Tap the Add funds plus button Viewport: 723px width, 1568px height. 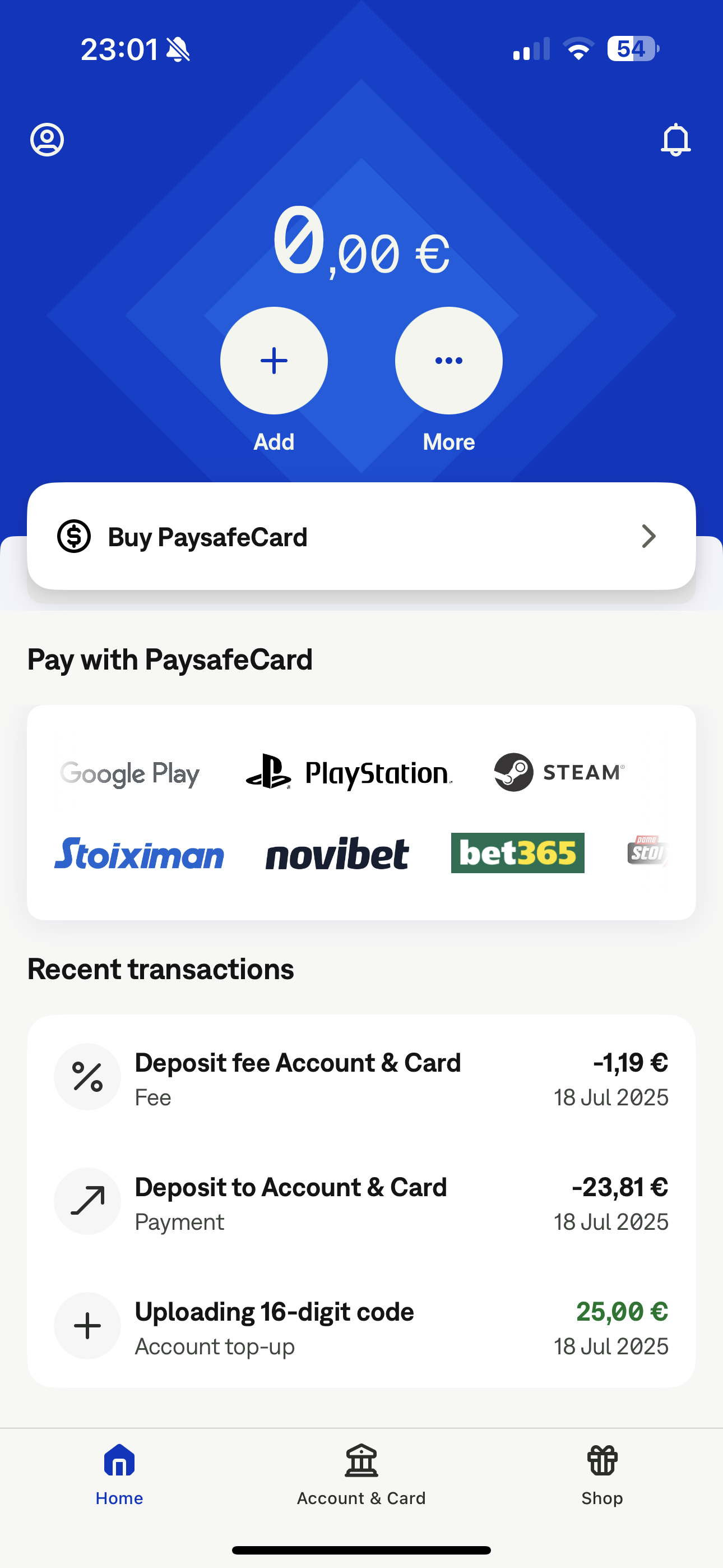(274, 361)
